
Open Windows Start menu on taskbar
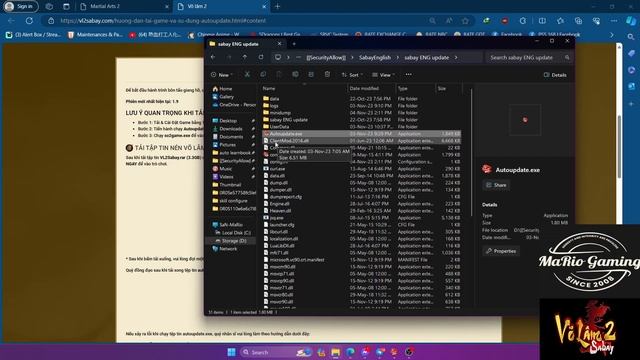231,352
